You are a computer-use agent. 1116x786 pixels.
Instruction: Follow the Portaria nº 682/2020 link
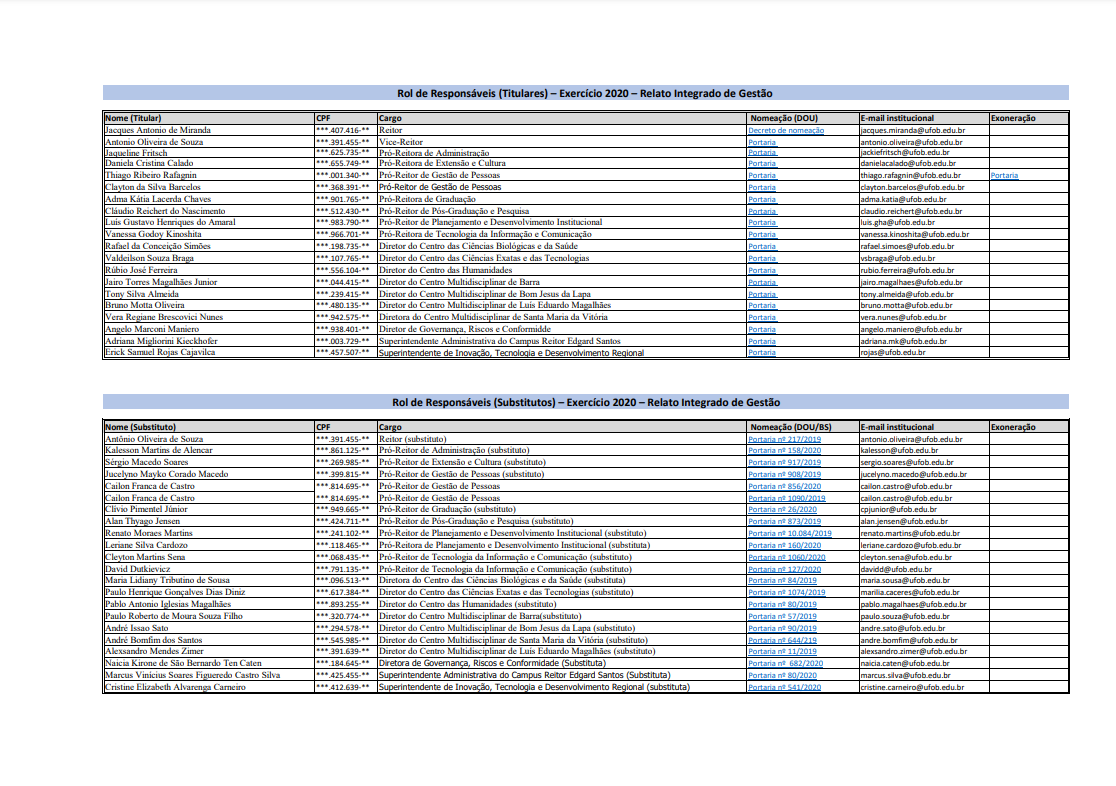[x=785, y=663]
